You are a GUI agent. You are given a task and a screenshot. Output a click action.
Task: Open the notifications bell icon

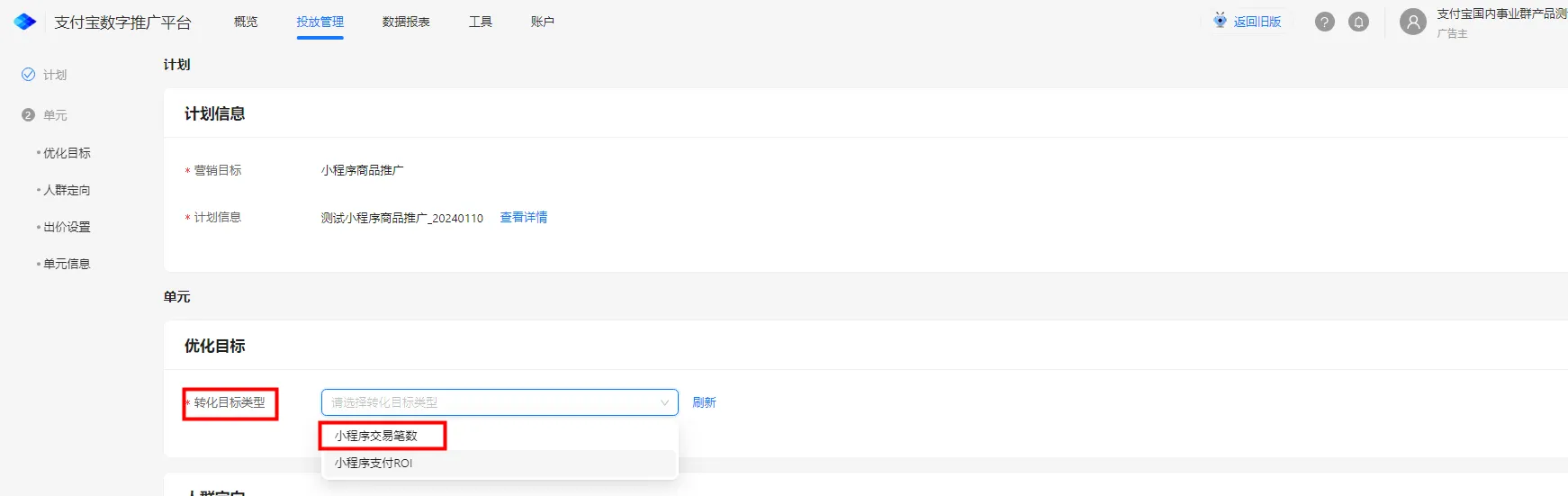click(x=1359, y=22)
